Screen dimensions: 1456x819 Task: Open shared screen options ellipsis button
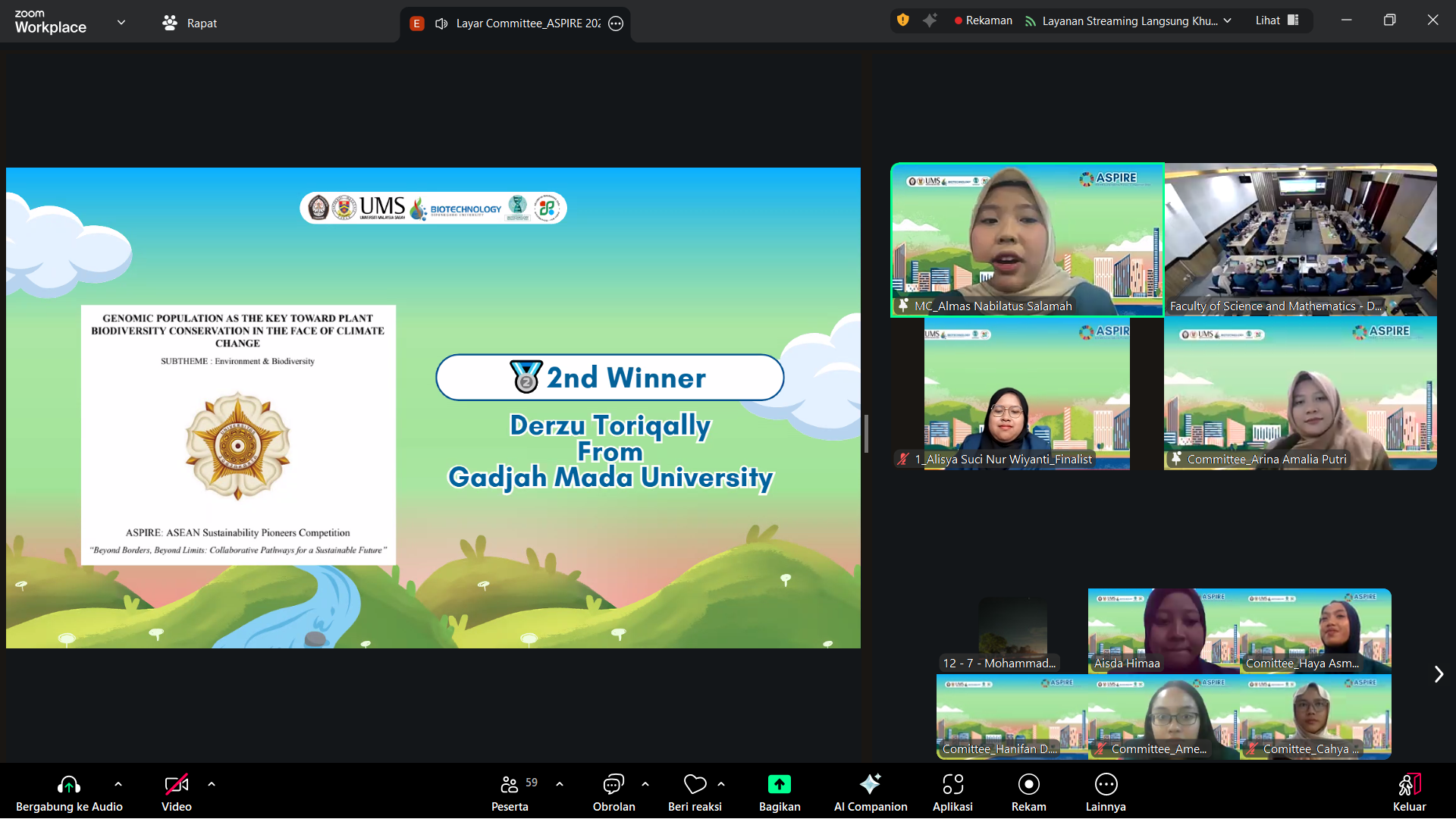pos(616,24)
